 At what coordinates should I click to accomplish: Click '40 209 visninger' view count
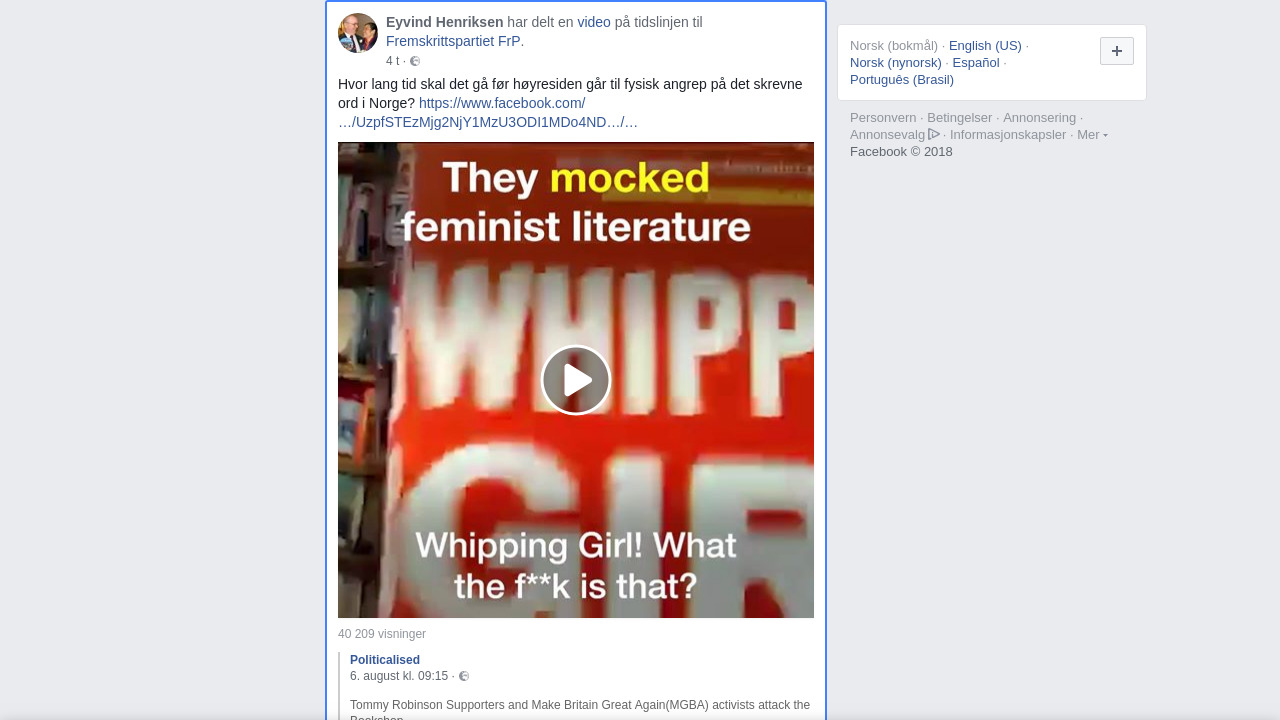[382, 634]
